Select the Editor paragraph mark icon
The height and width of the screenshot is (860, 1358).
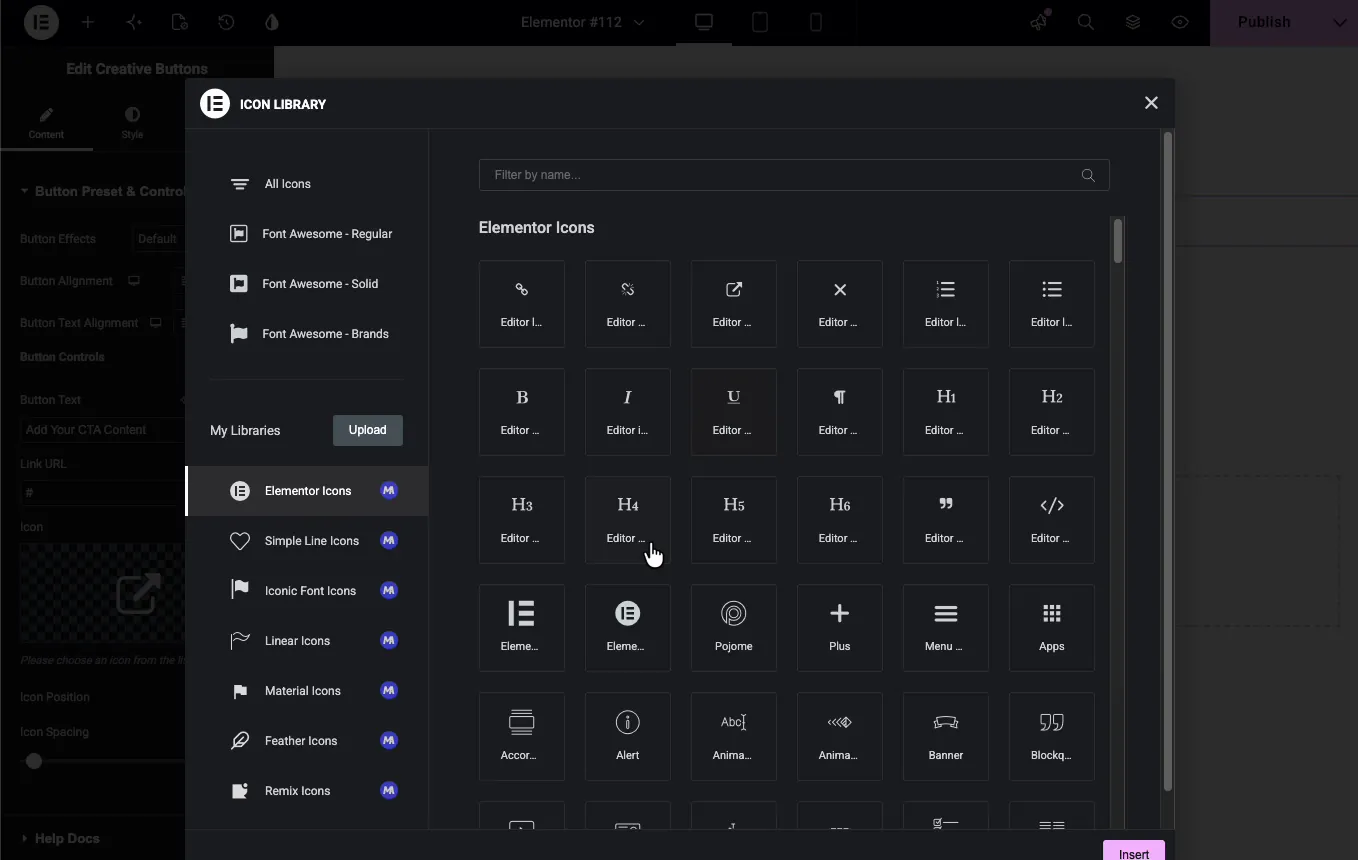point(840,412)
